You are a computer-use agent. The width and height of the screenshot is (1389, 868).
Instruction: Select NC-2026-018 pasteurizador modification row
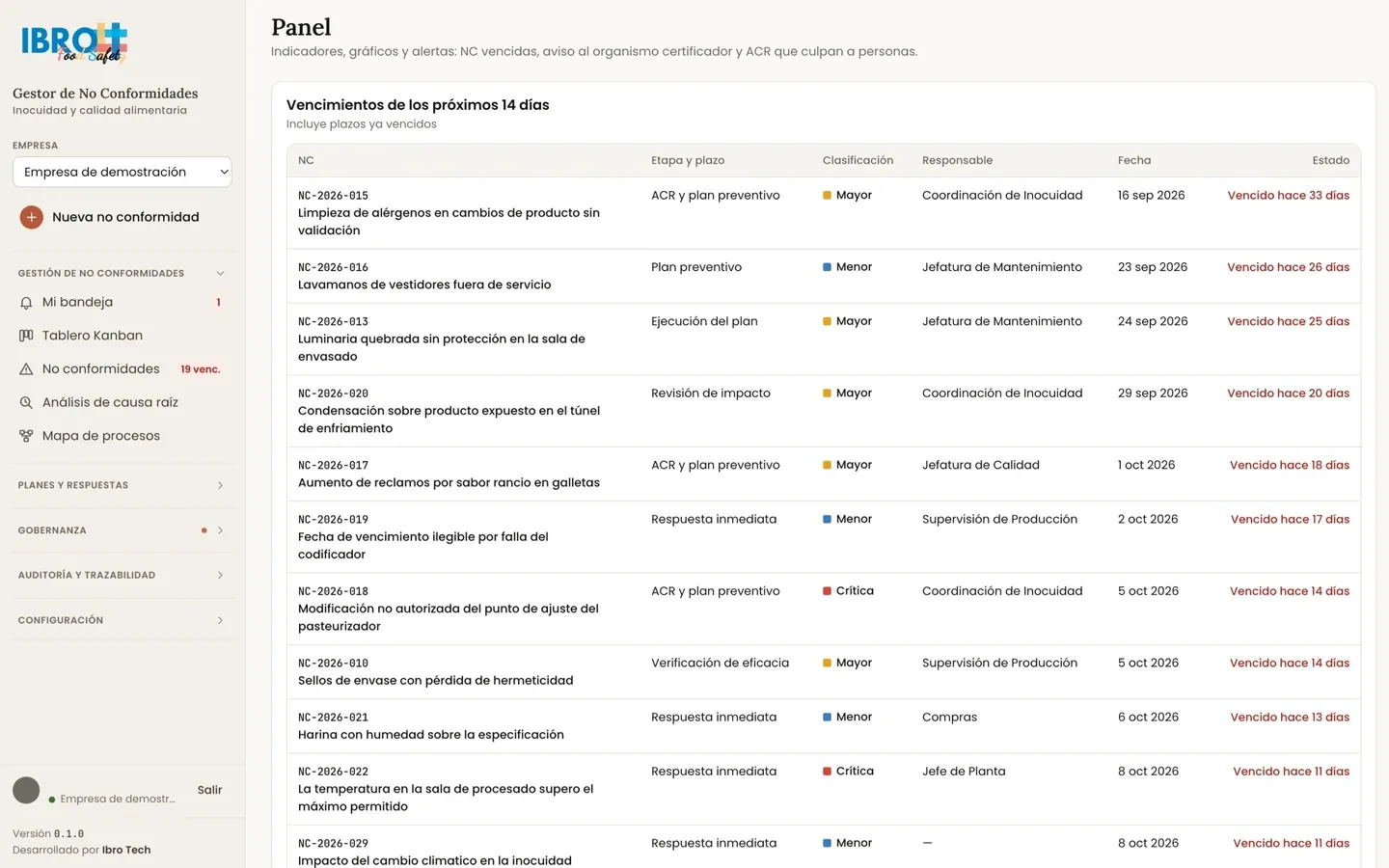tap(824, 609)
